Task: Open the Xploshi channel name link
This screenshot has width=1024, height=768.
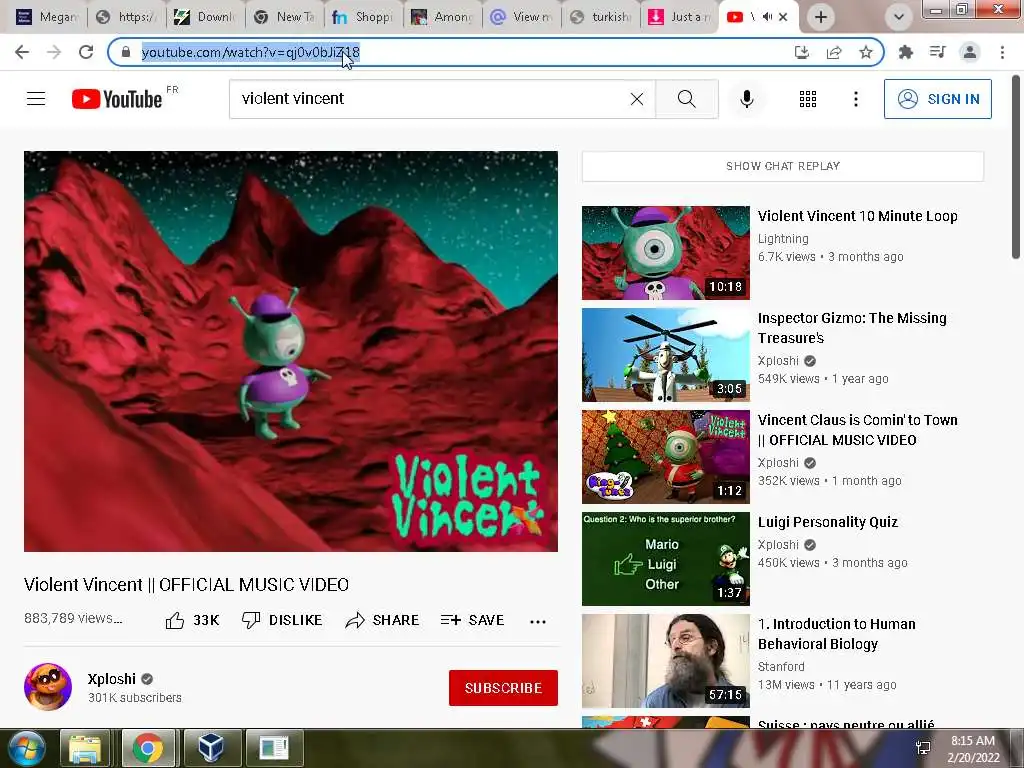Action: click(x=112, y=679)
